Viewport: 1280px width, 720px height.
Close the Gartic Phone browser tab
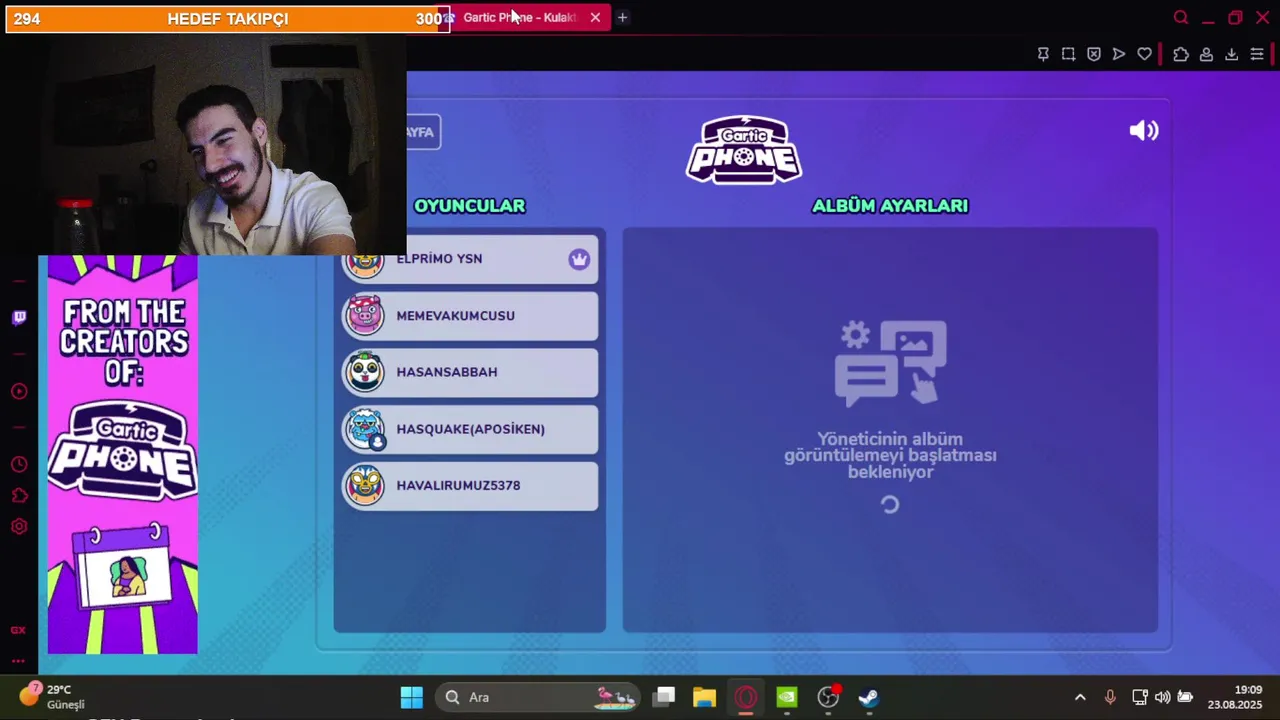595,17
